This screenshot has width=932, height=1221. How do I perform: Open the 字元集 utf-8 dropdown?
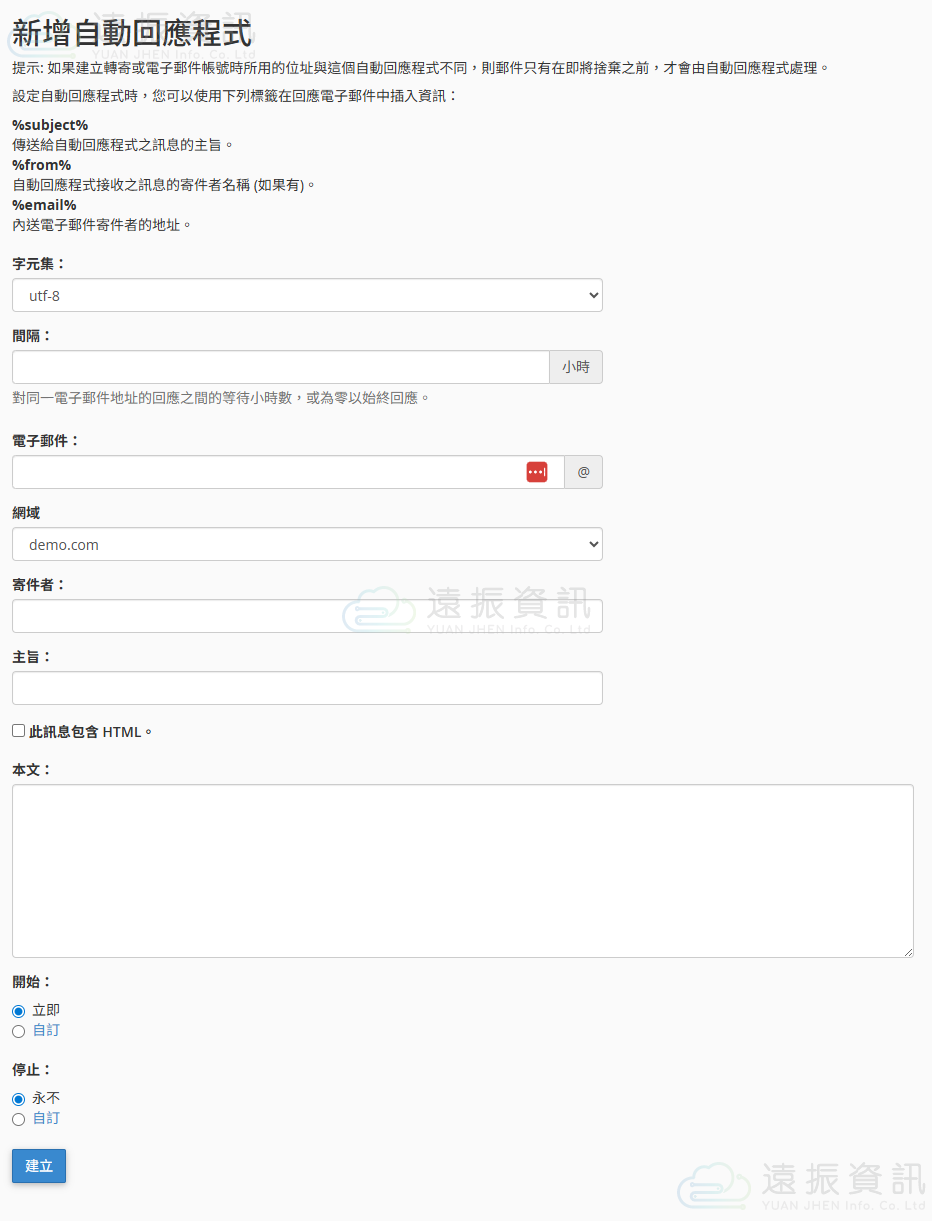(x=307, y=295)
